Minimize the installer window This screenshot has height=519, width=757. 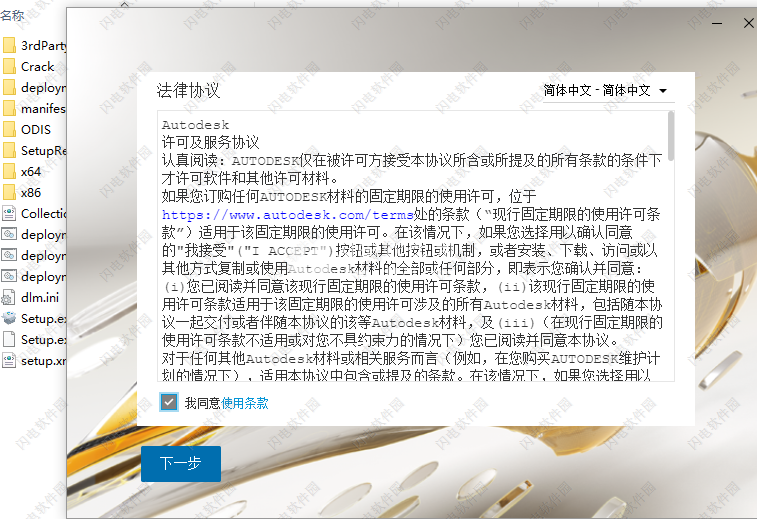[717, 23]
